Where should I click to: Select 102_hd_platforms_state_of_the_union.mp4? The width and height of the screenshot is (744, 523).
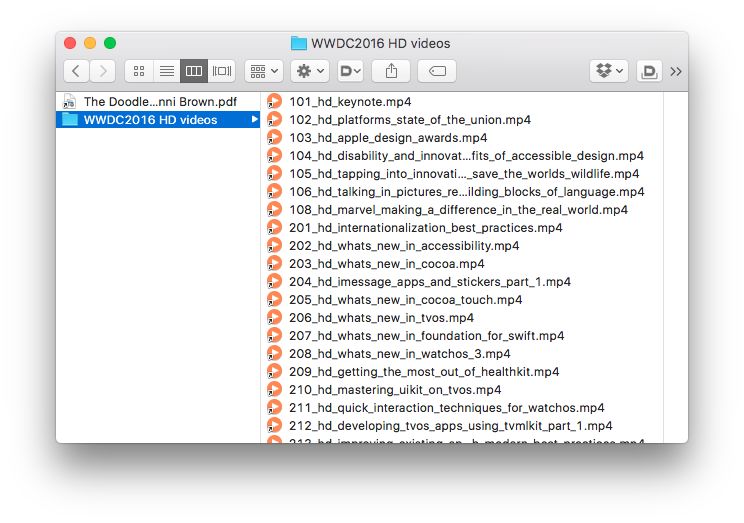[x=463, y=120]
